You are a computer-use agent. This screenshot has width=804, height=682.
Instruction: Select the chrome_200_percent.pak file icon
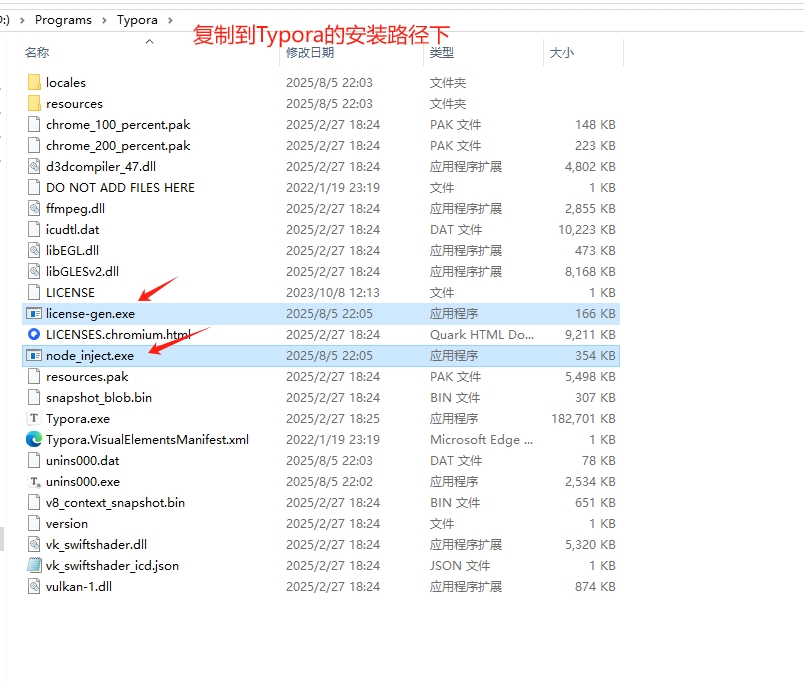34,146
